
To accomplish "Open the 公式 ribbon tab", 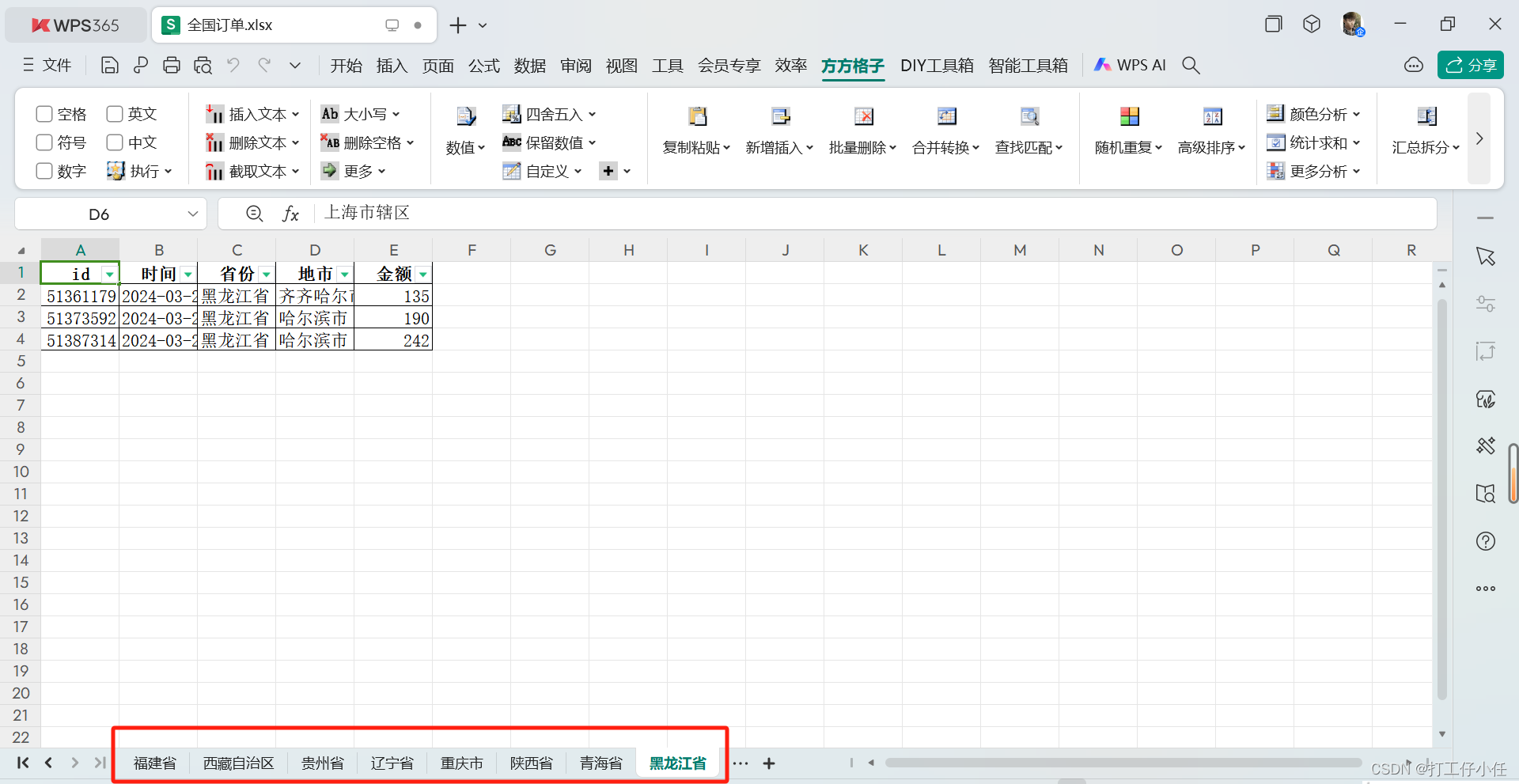I will (x=484, y=66).
